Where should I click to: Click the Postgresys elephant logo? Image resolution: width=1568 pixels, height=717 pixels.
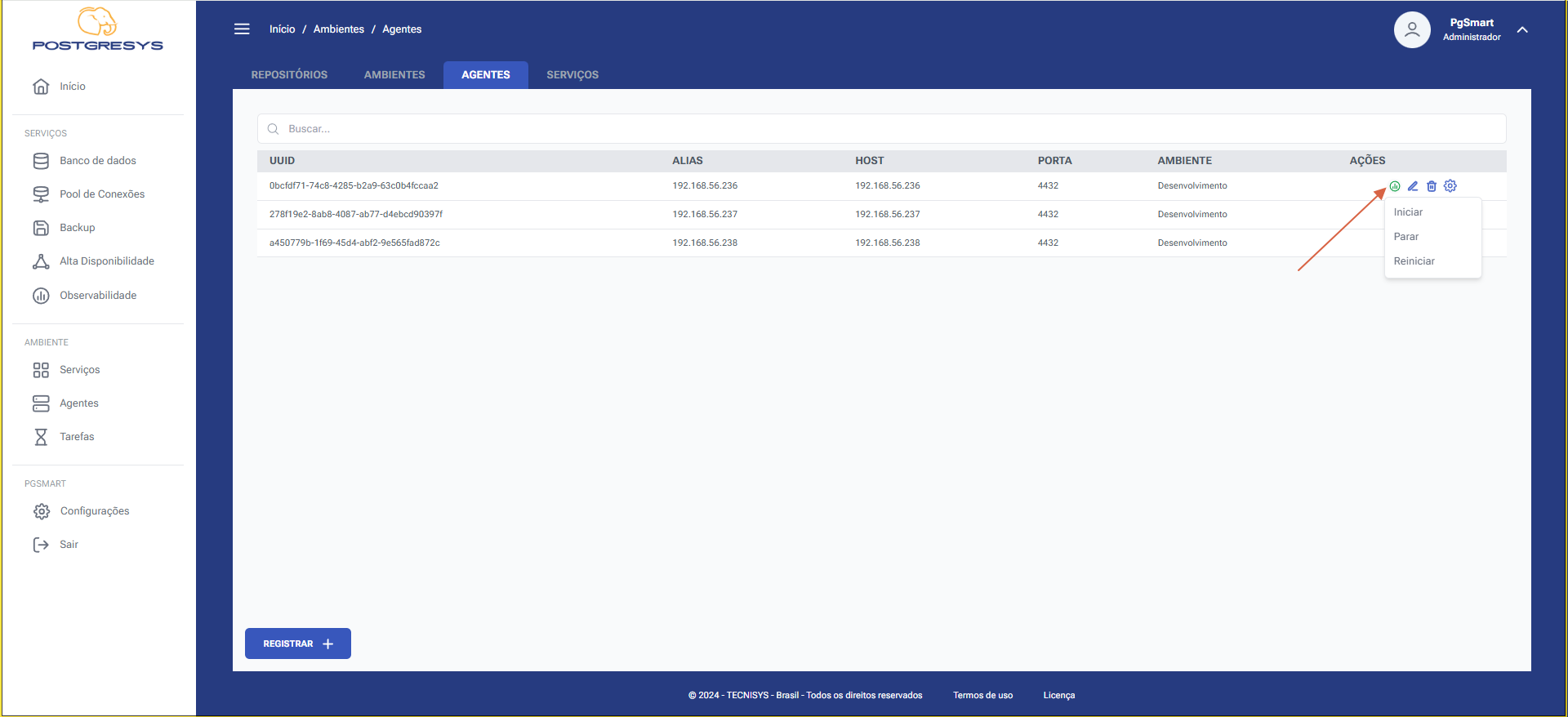(x=97, y=29)
